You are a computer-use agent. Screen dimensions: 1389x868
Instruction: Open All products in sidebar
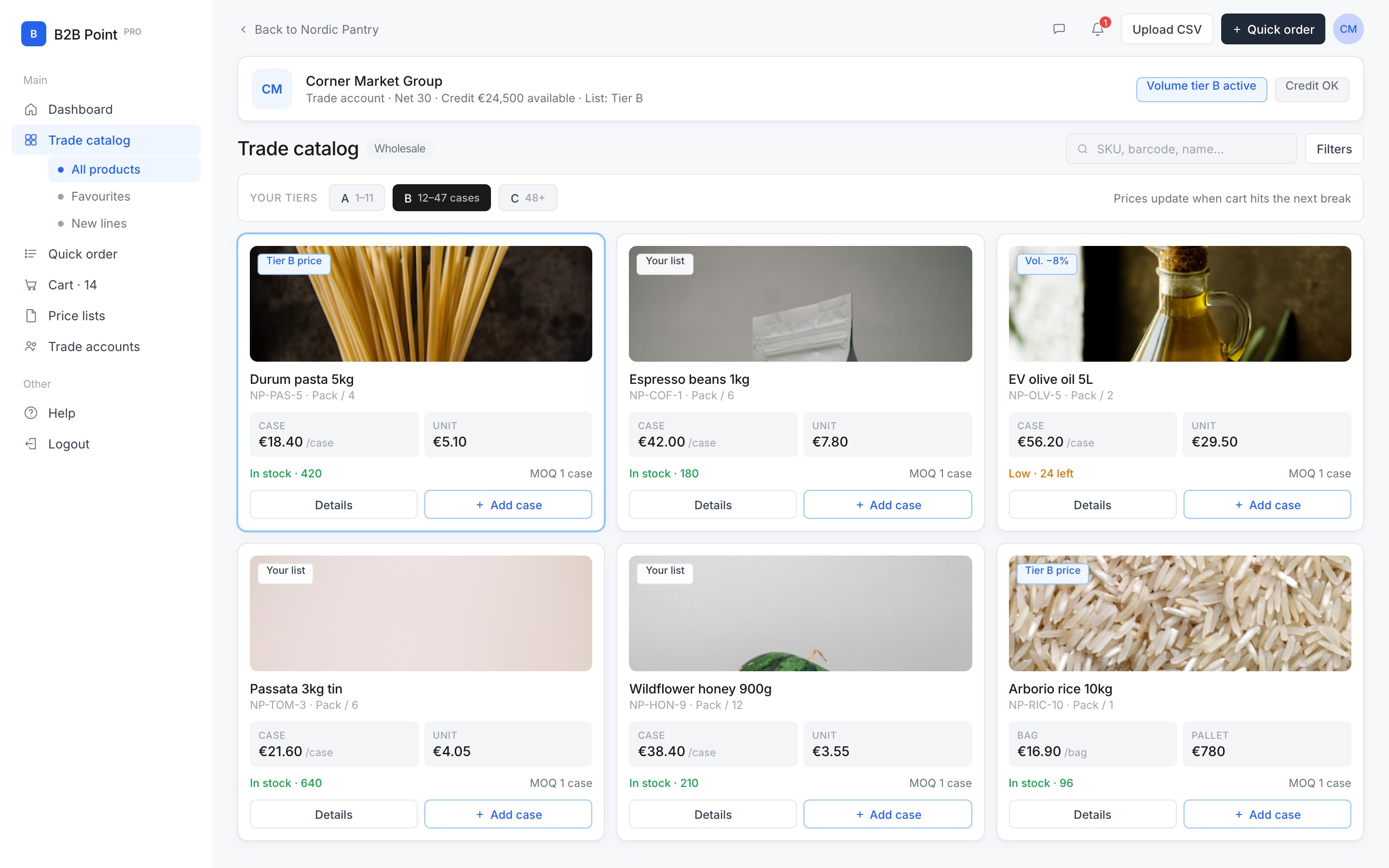pos(124,169)
